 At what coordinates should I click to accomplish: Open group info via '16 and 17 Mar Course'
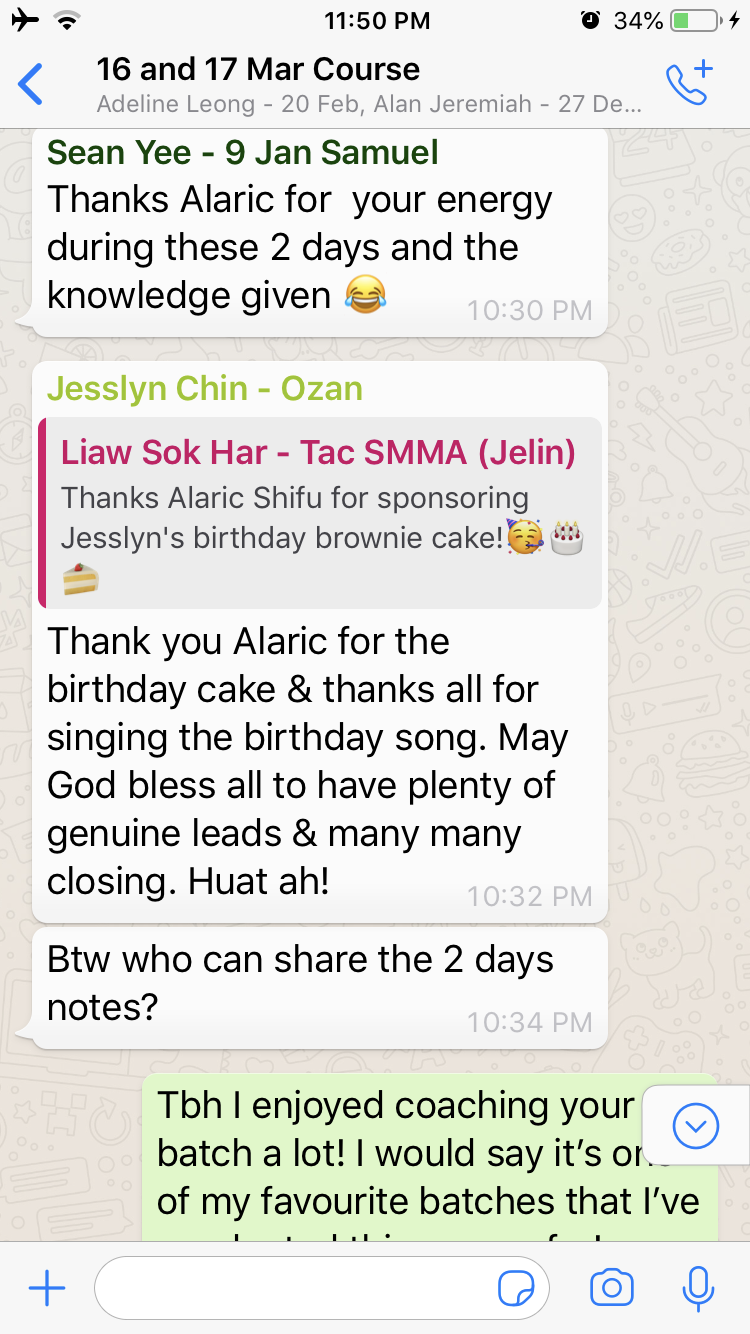pos(258,69)
